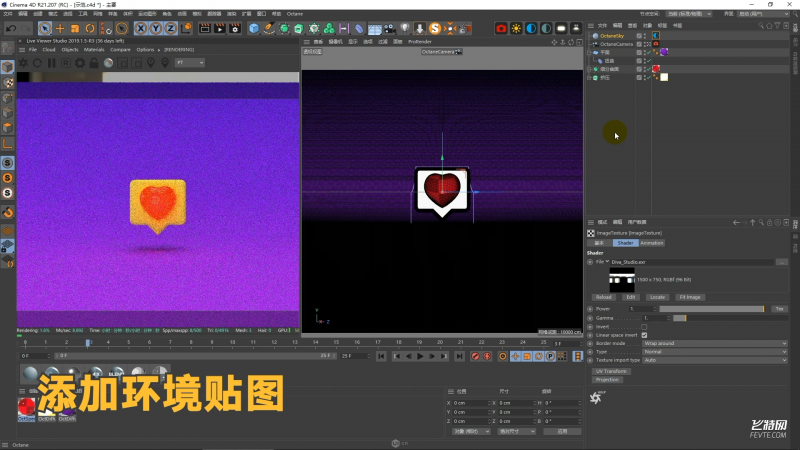
Task: Click the coordinate system cube icon
Action: [x=186, y=29]
